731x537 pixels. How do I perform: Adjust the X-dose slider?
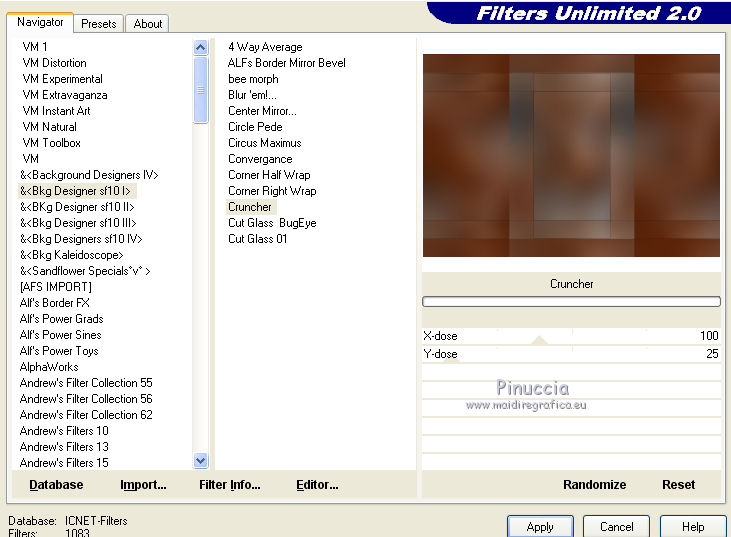pyautogui.click(x=571, y=336)
